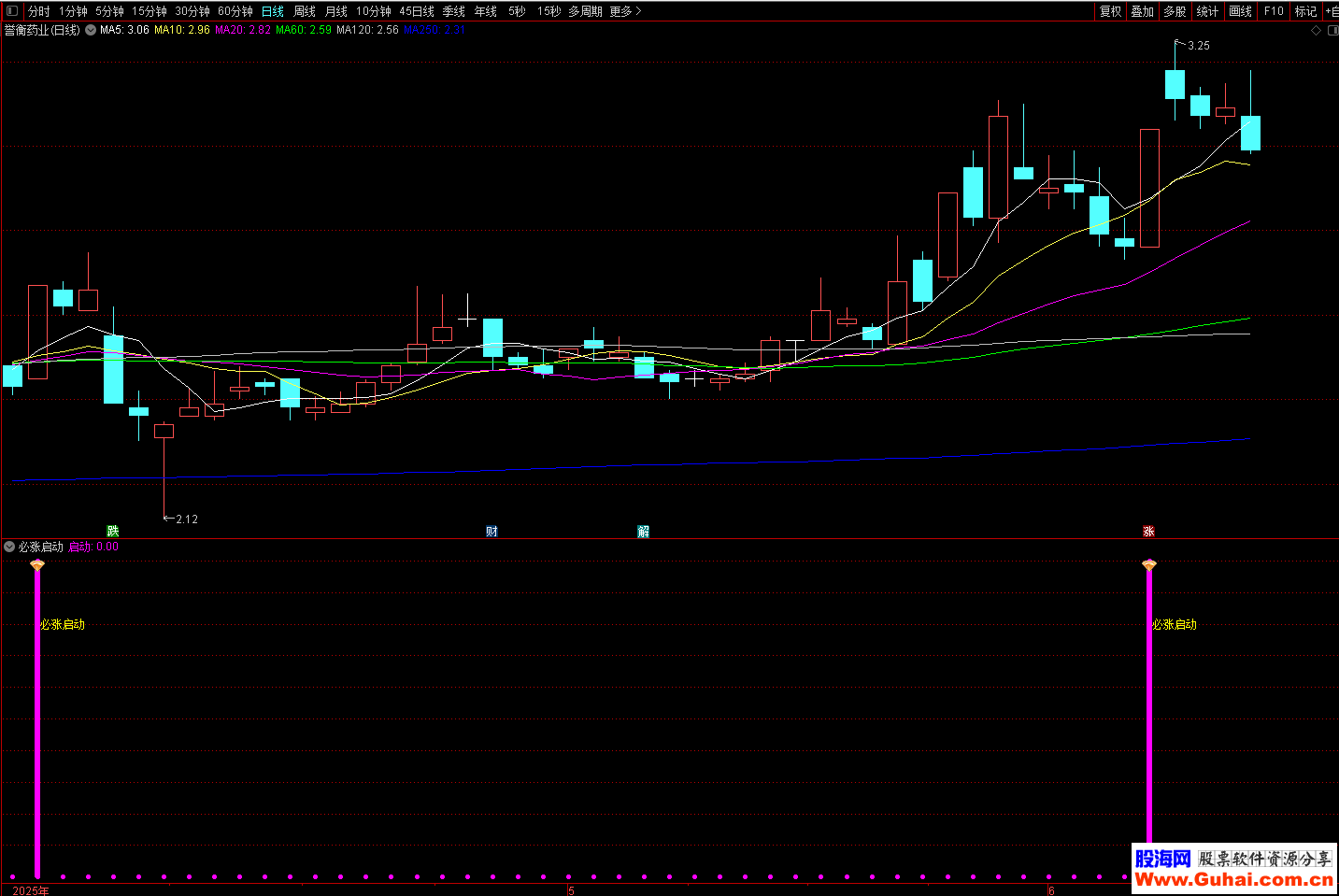This screenshot has height=896, width=1339.
Task: Click the left 必涨启动 signal diamond marker
Action: coord(37,565)
